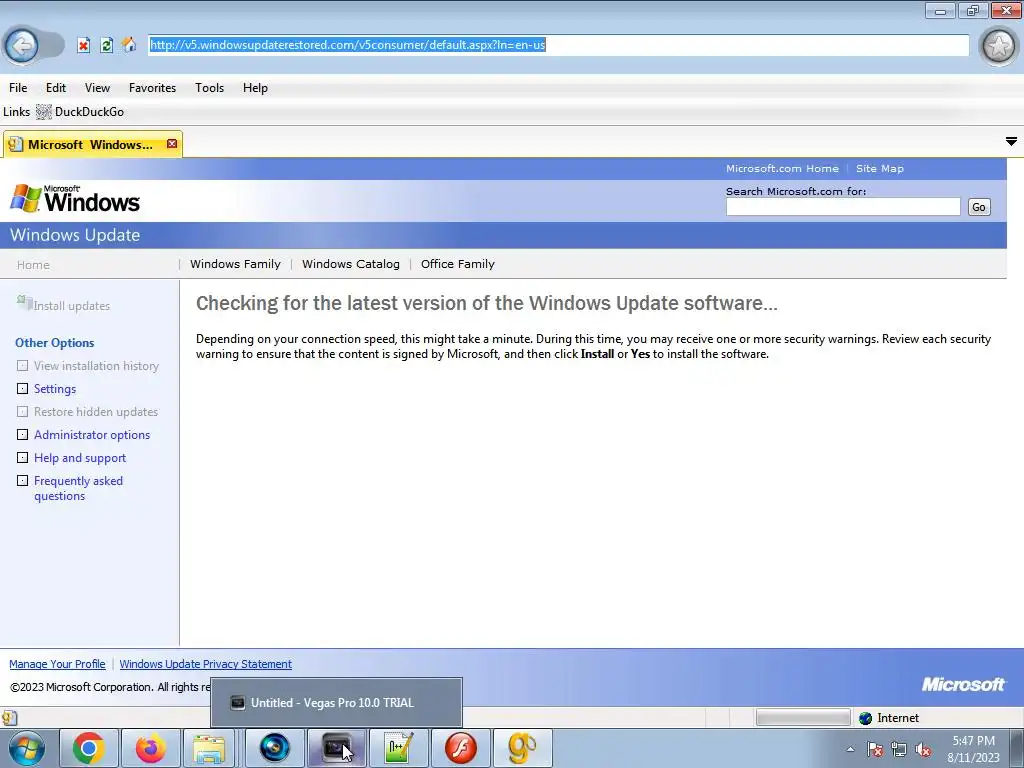Open the File menu
The image size is (1024, 768).
18,88
